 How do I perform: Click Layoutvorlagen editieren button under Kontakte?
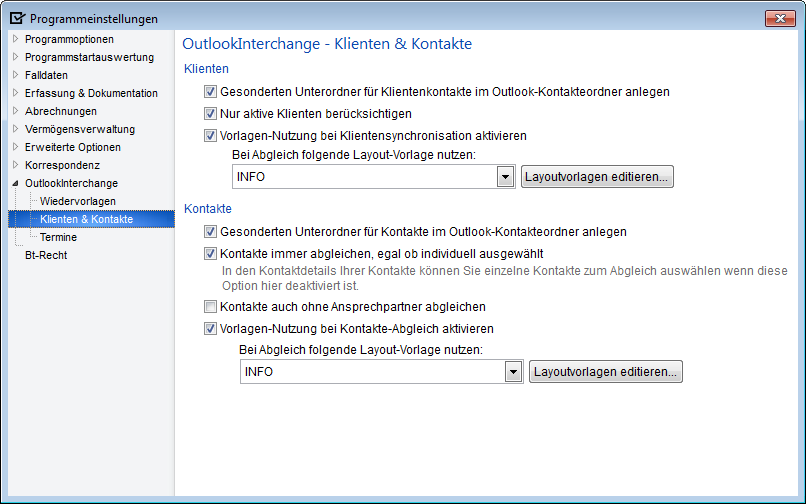coord(606,372)
